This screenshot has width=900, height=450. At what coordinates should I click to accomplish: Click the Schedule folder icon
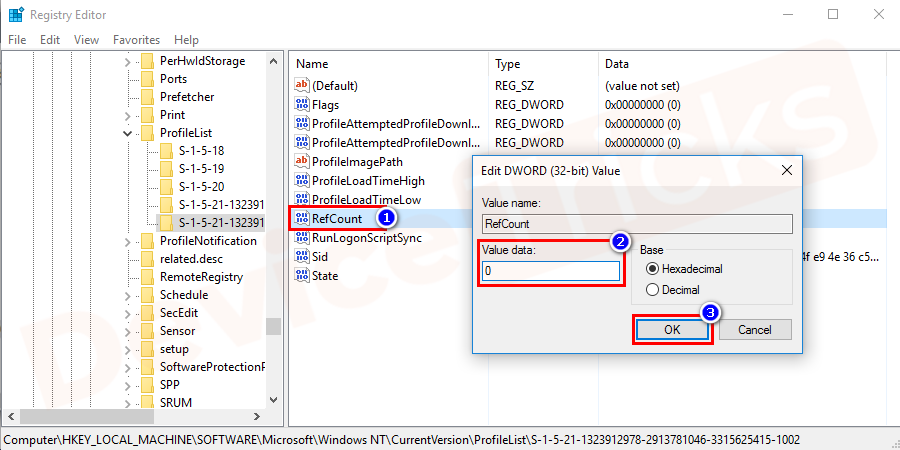click(x=148, y=295)
